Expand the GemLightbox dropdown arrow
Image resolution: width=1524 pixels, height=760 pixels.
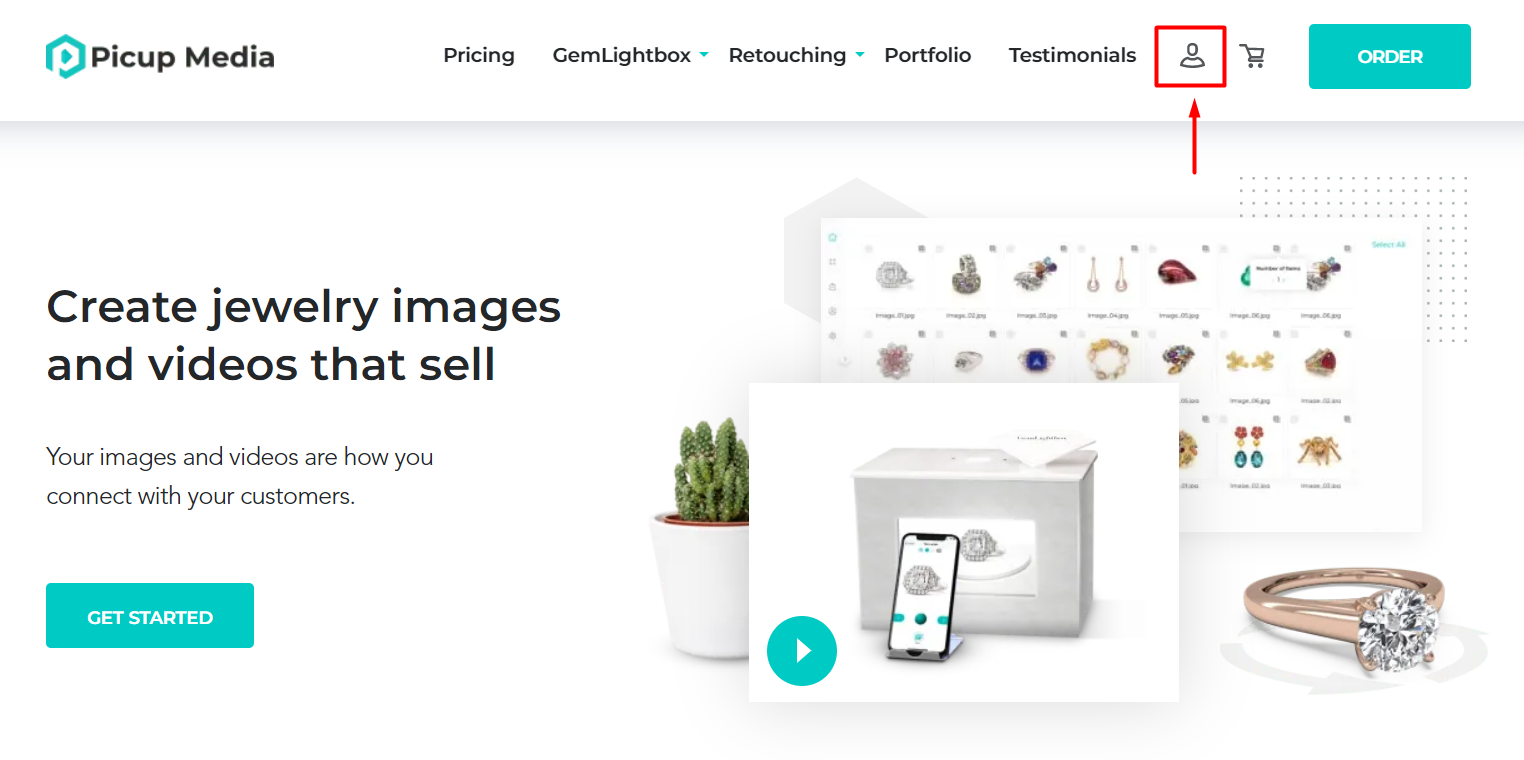click(704, 54)
